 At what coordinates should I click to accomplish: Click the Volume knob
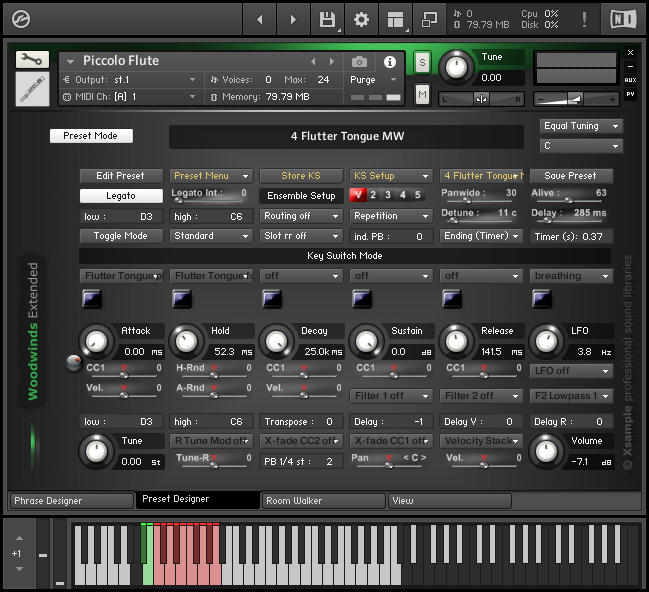pos(546,452)
